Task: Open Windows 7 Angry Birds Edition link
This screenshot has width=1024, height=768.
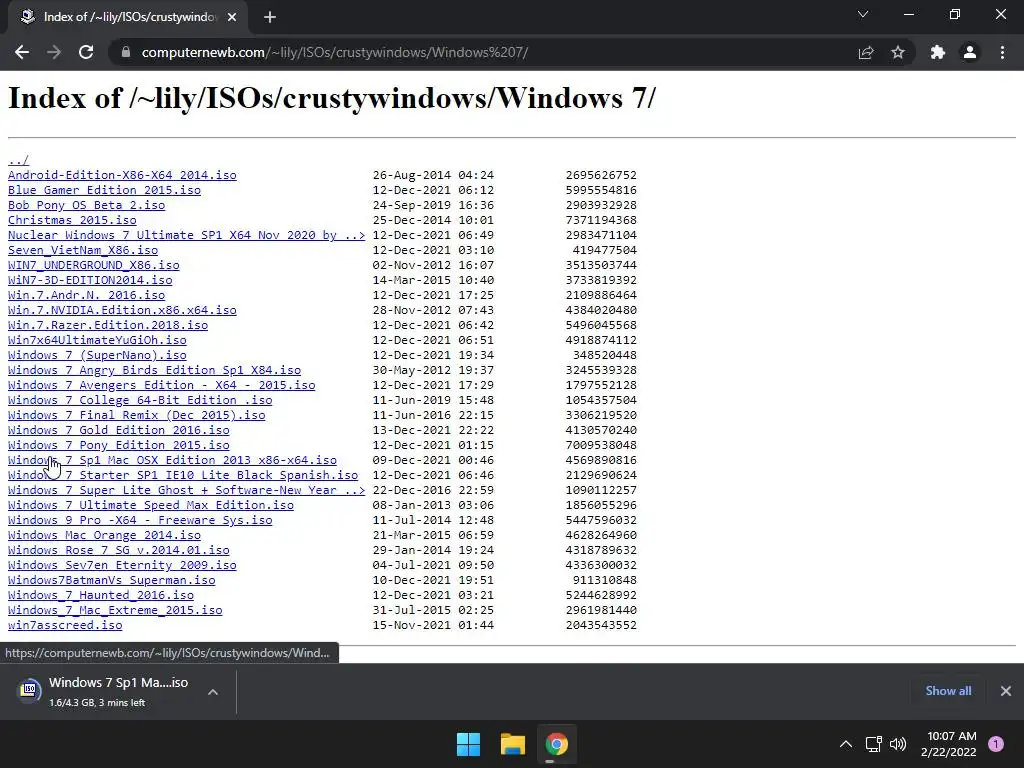Action: coord(154,370)
